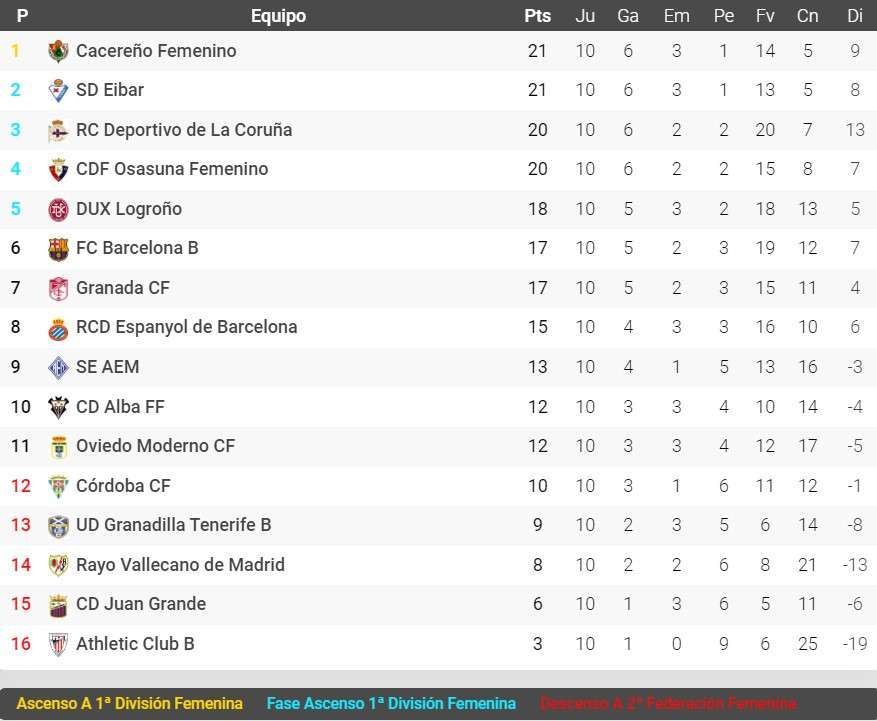Click the Fv column header

pyautogui.click(x=765, y=16)
